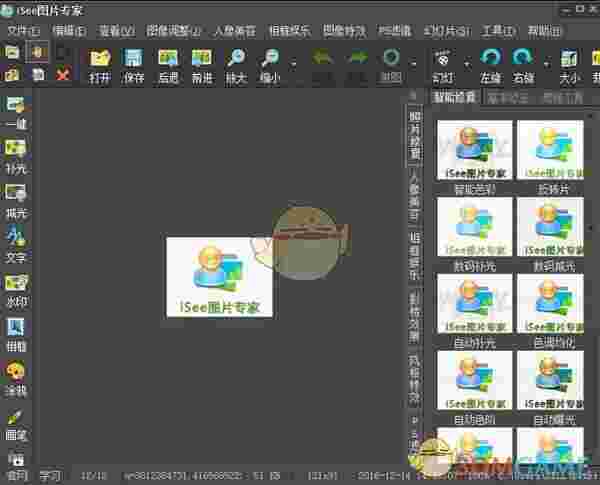Click the iSee image on the canvas

[x=220, y=277]
